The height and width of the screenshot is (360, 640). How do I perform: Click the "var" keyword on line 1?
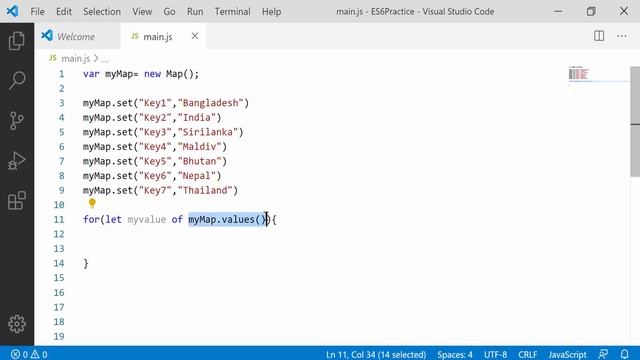click(x=91, y=74)
